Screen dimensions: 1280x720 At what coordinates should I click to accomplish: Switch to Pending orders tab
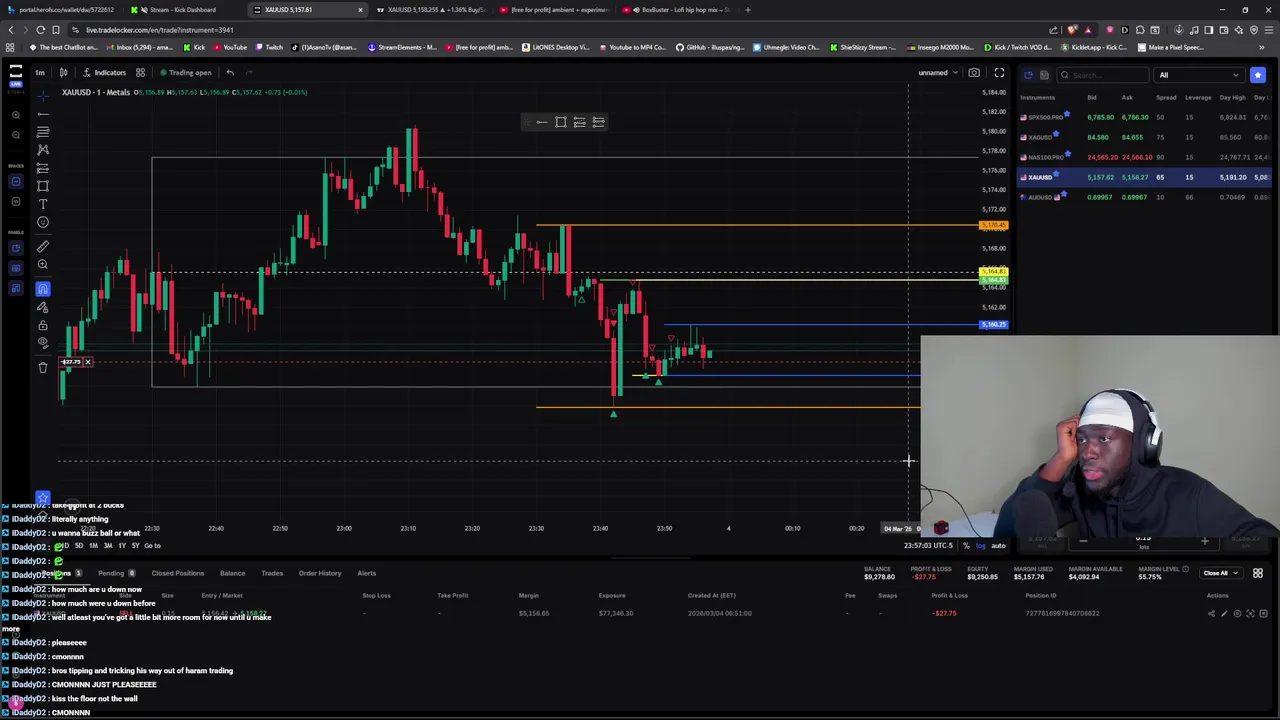(115, 573)
